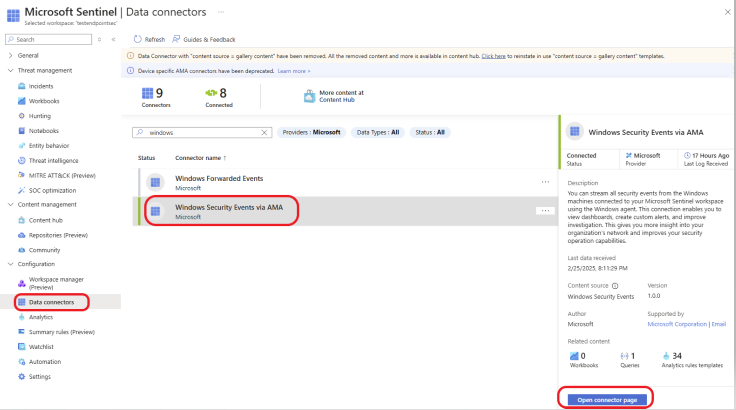
Task: Open more options for Windows Security Events
Action: click(545, 211)
